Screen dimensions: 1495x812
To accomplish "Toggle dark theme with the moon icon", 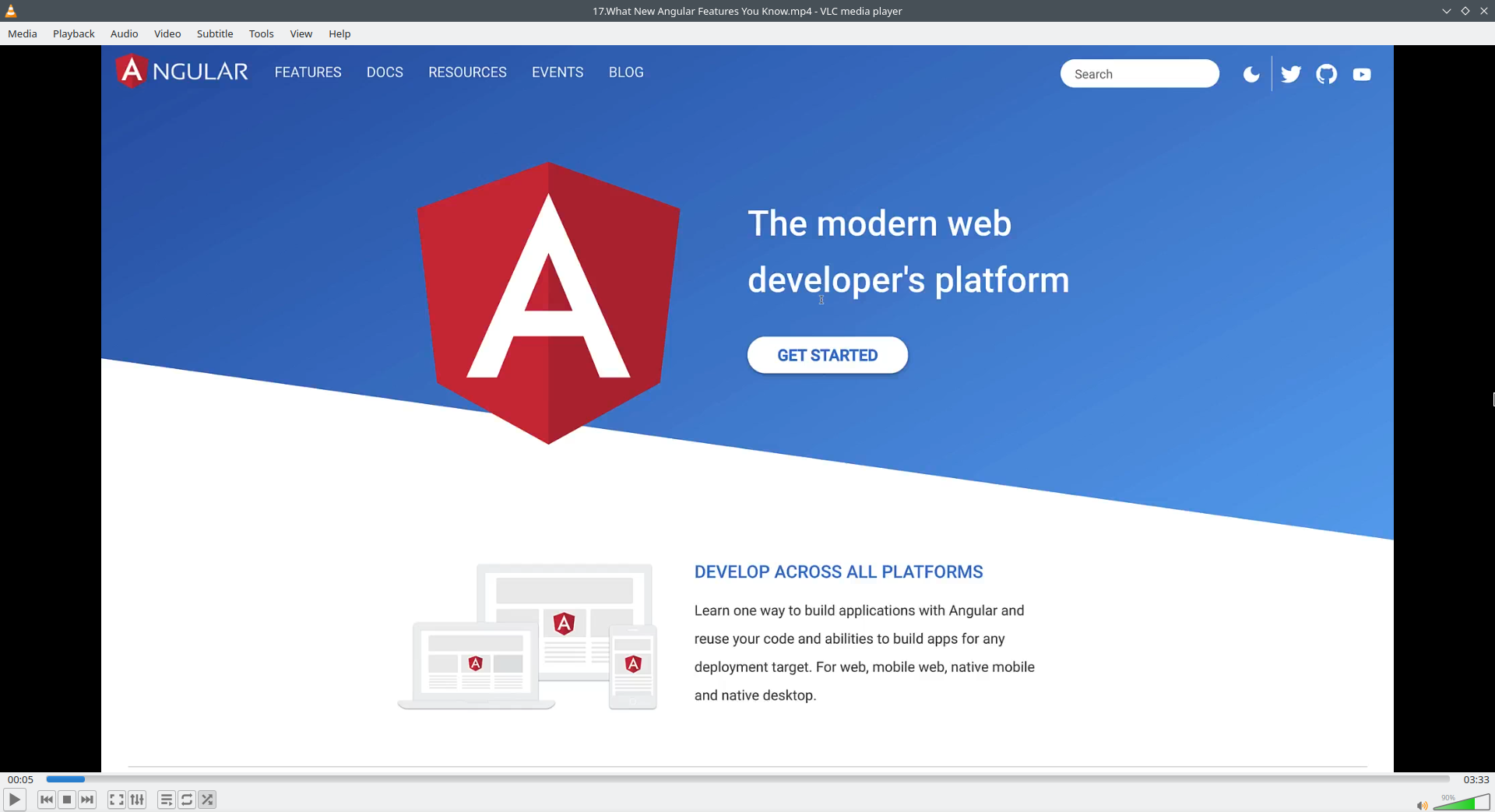I will 1251,74.
